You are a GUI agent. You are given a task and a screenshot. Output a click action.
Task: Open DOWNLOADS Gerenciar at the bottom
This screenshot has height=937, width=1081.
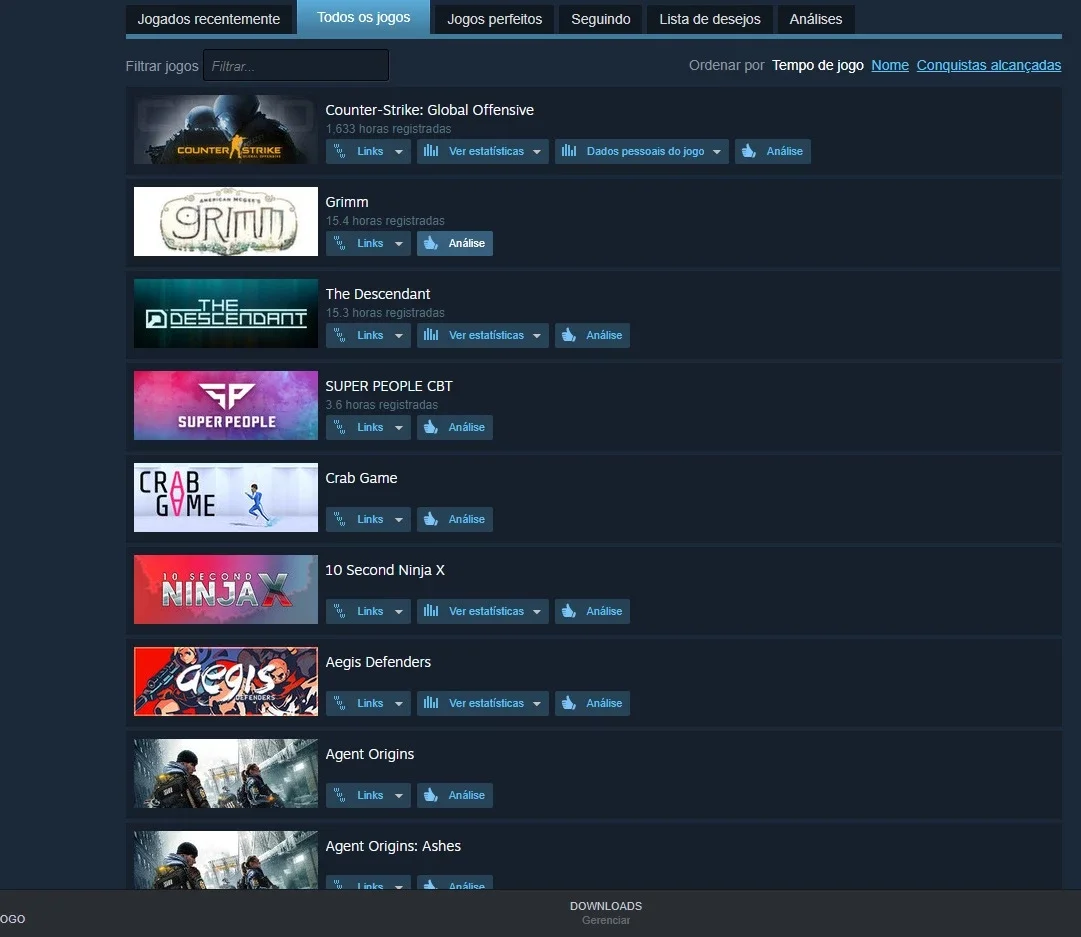[605, 913]
